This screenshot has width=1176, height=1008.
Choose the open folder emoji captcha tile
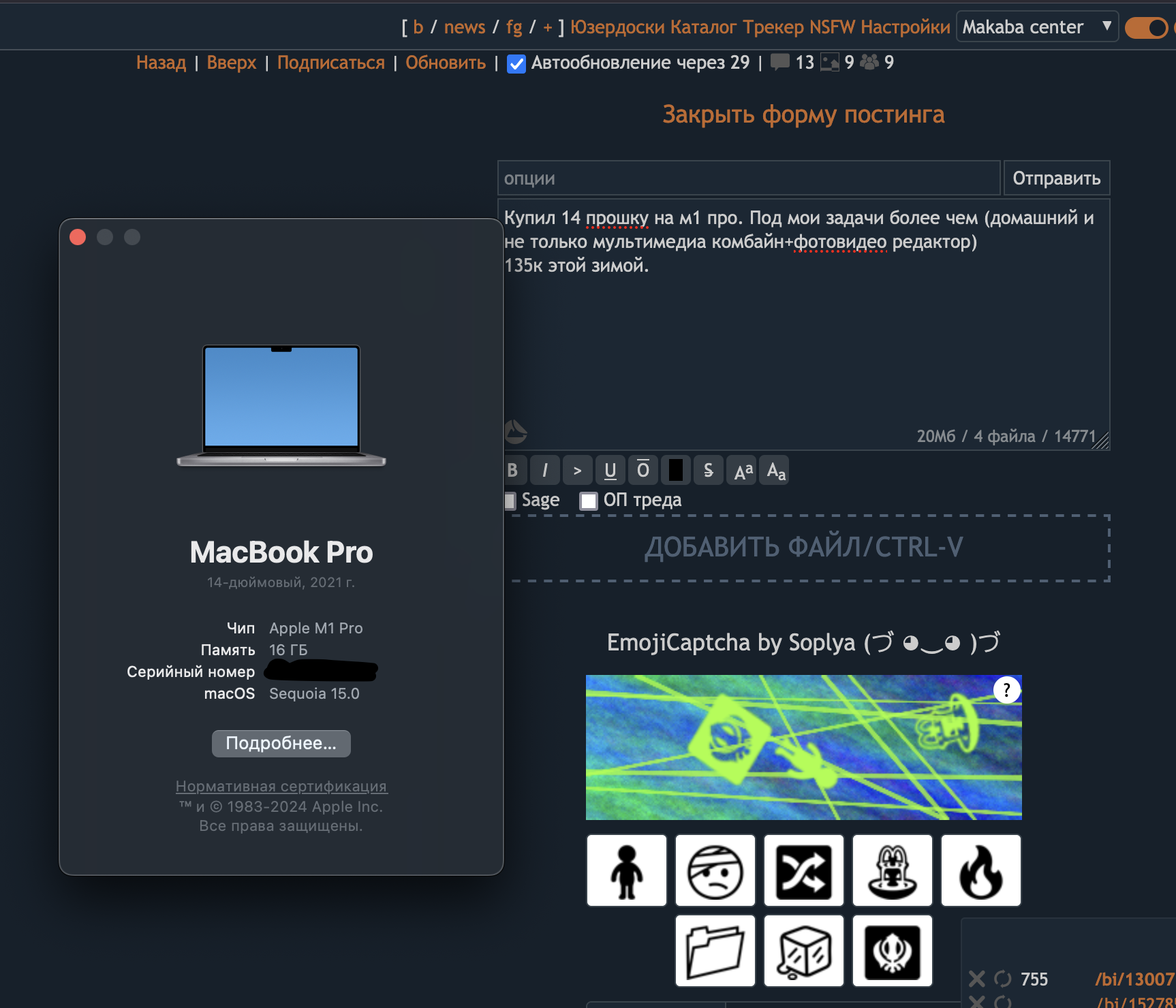(x=715, y=951)
